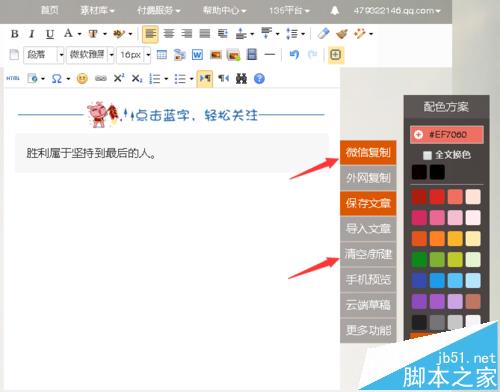The width and height of the screenshot is (500, 392).
Task: Open the blue help question mark
Action: [259, 79]
